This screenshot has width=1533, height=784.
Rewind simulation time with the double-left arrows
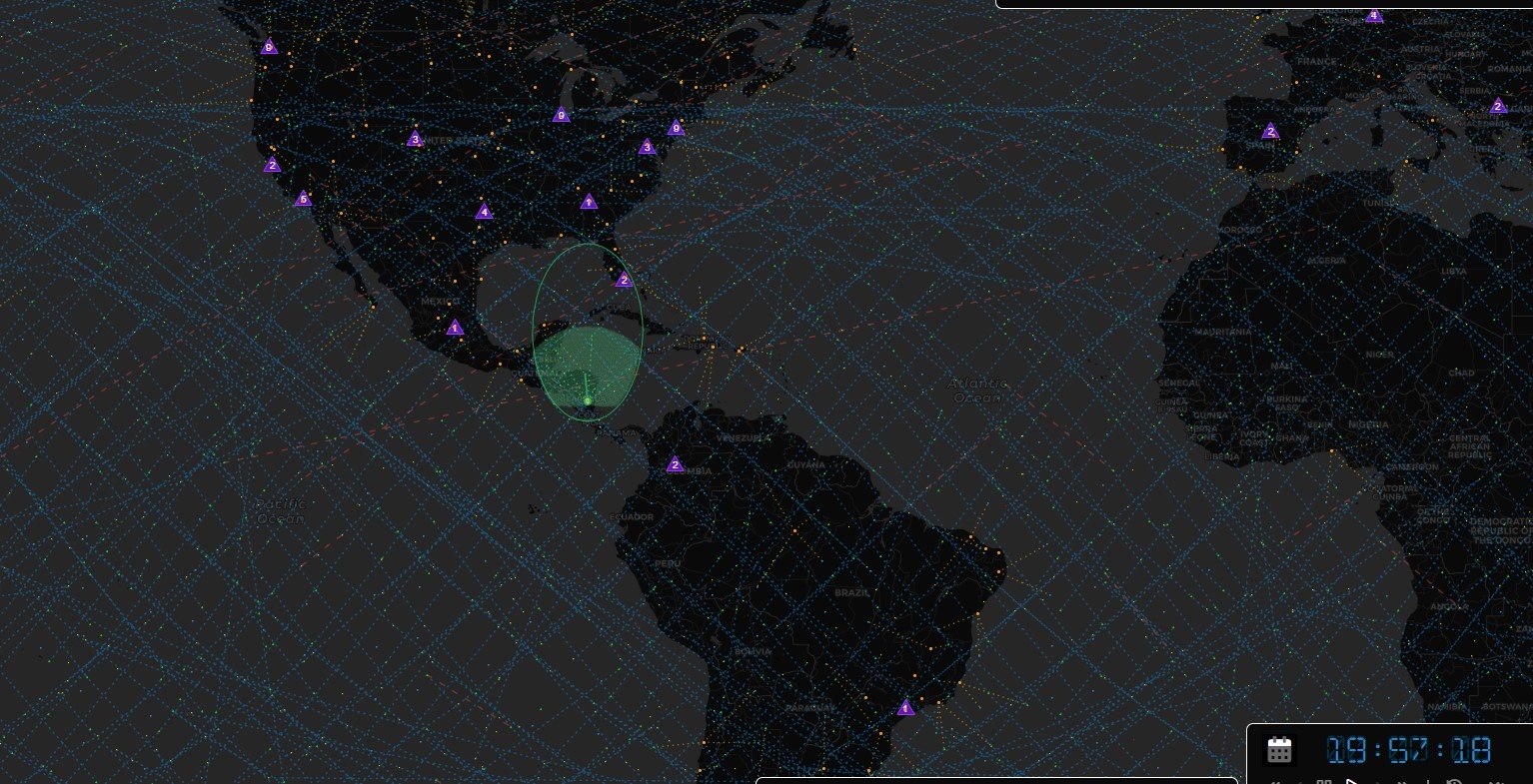(x=1276, y=782)
